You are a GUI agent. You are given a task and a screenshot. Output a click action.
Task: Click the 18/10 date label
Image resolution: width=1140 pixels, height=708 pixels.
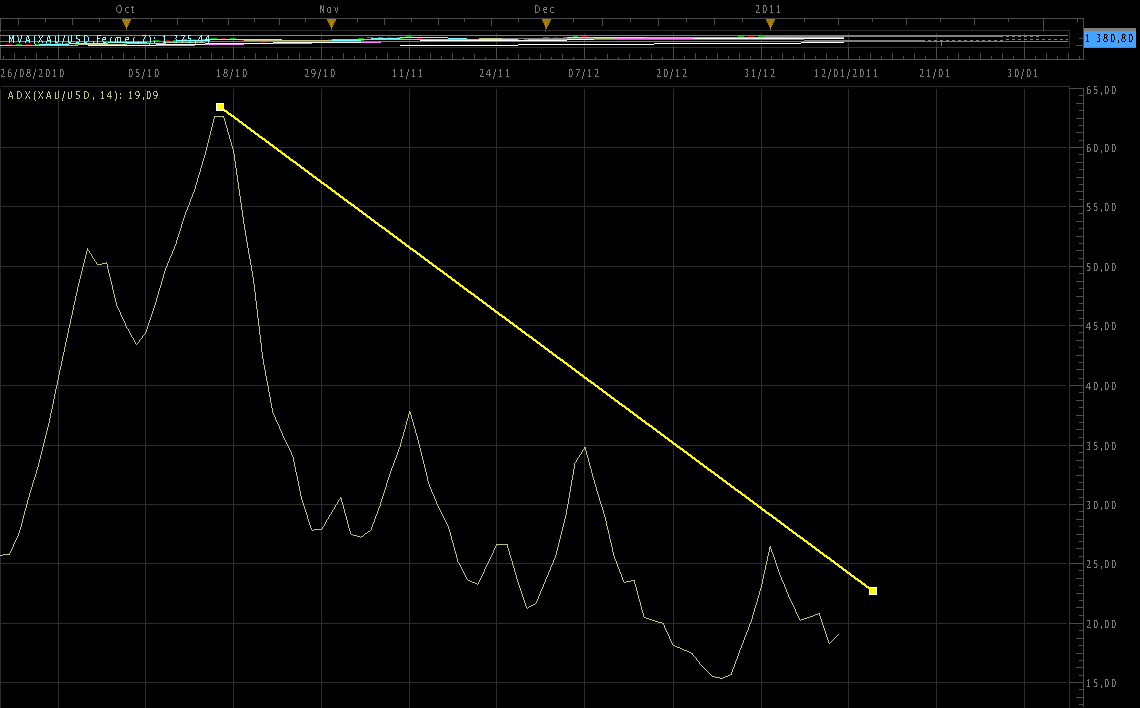[x=232, y=73]
